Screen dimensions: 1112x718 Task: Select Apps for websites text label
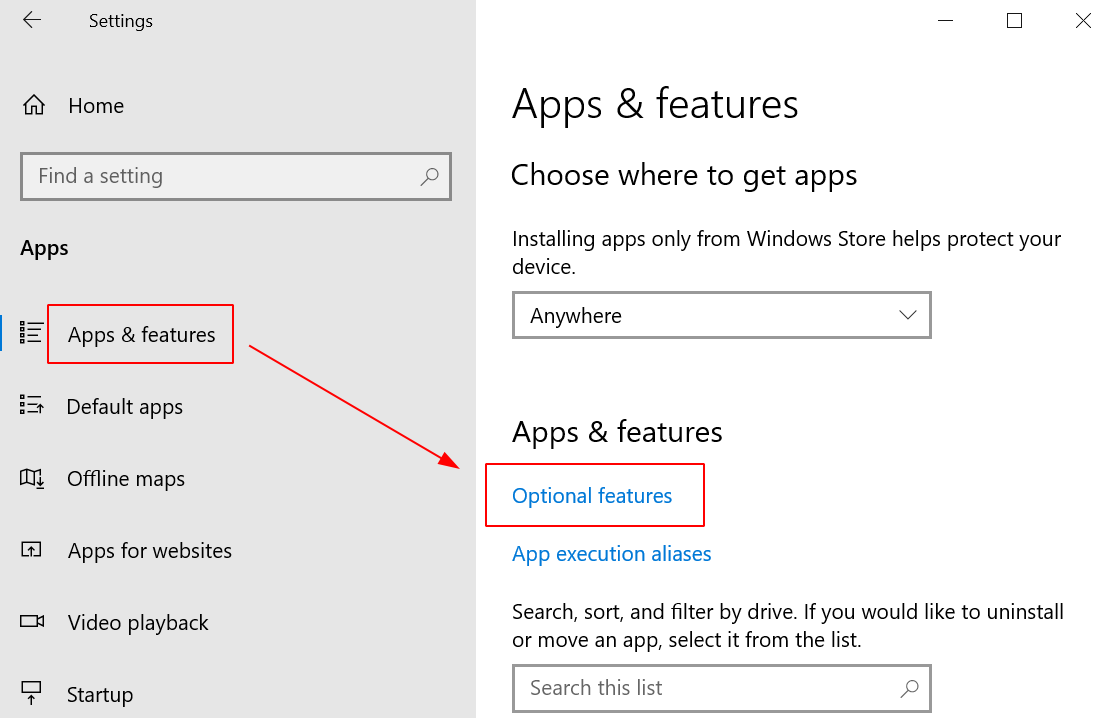150,551
